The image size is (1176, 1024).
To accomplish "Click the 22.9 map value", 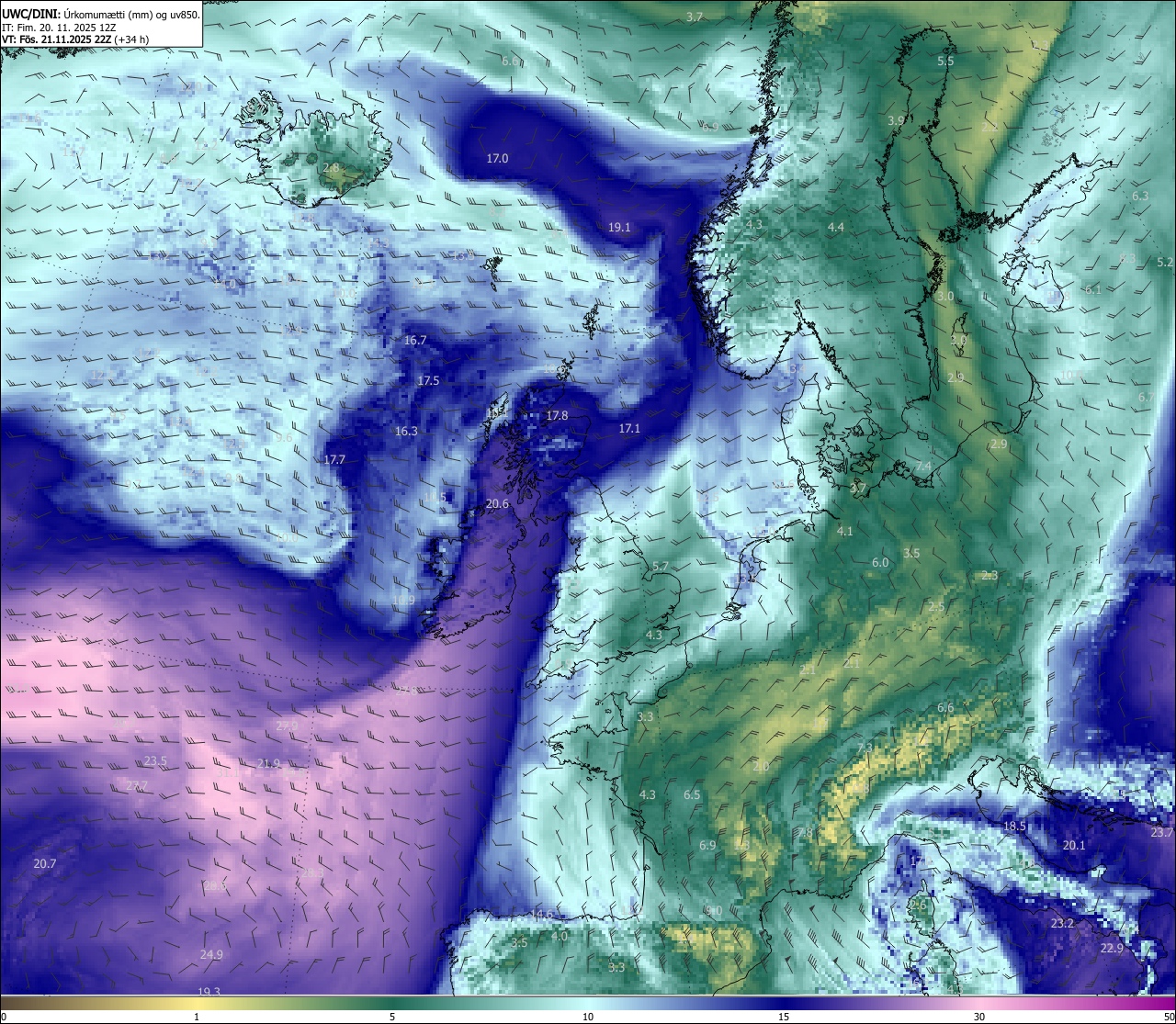I will tap(1112, 949).
